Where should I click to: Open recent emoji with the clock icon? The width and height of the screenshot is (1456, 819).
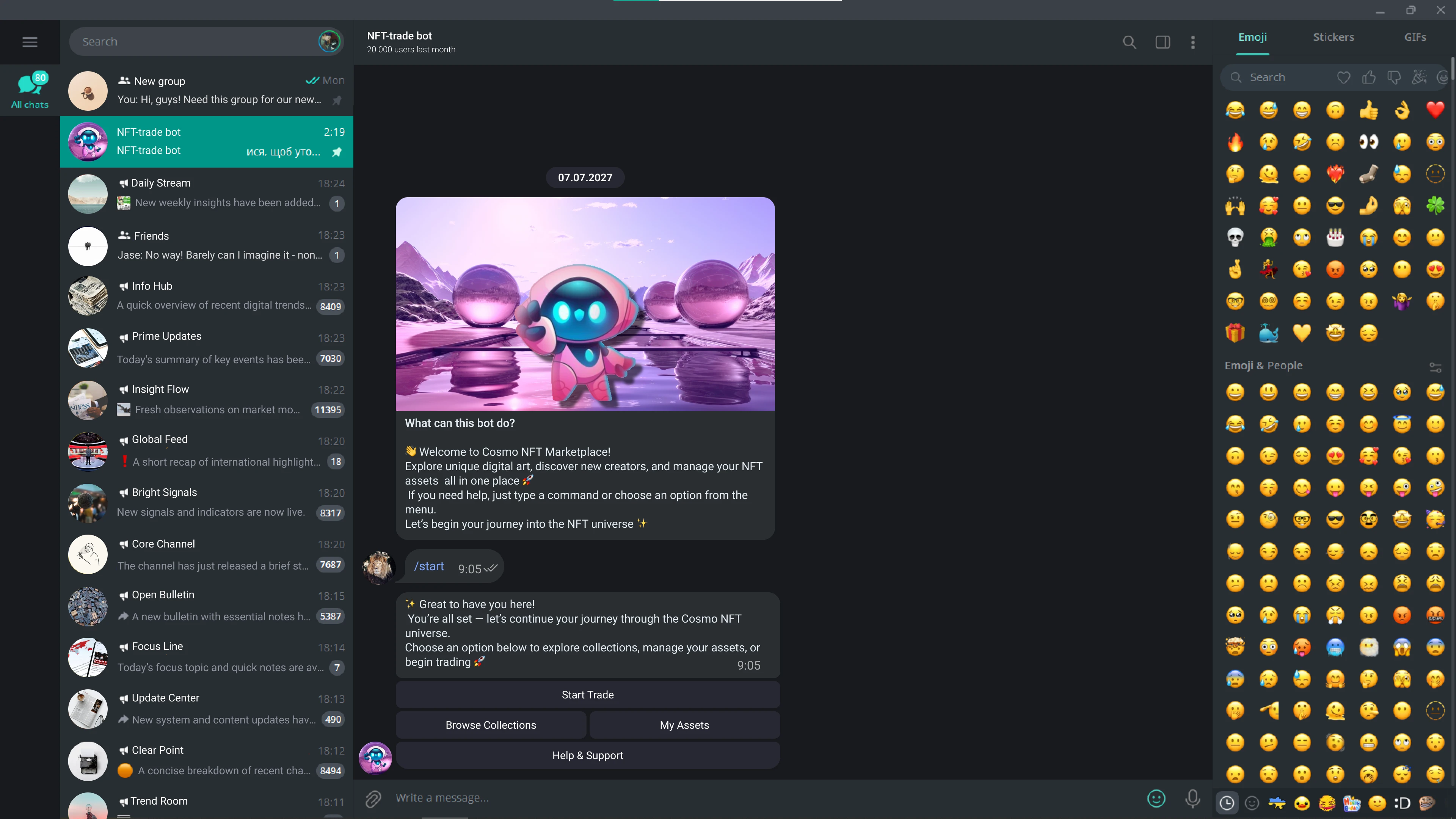pos(1226,803)
